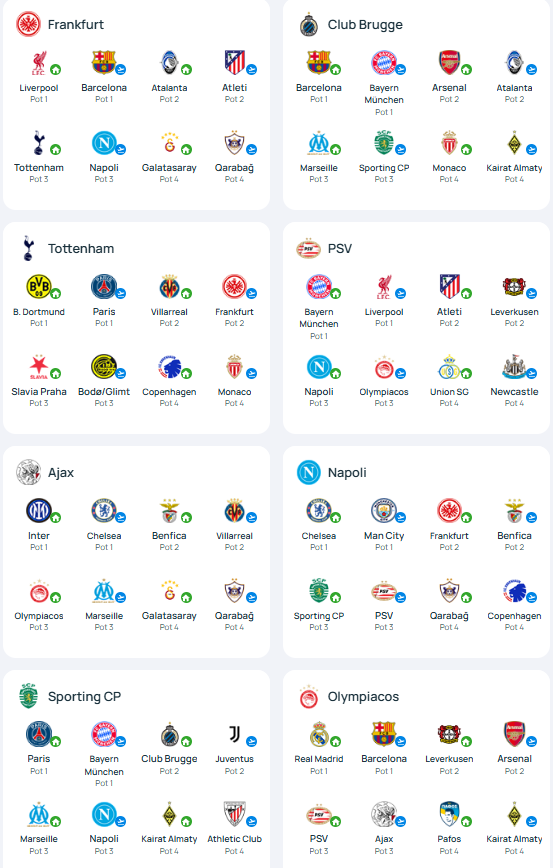Click away plane badge beside Chelsea in Ajax card
The width and height of the screenshot is (553, 868).
[x=121, y=518]
